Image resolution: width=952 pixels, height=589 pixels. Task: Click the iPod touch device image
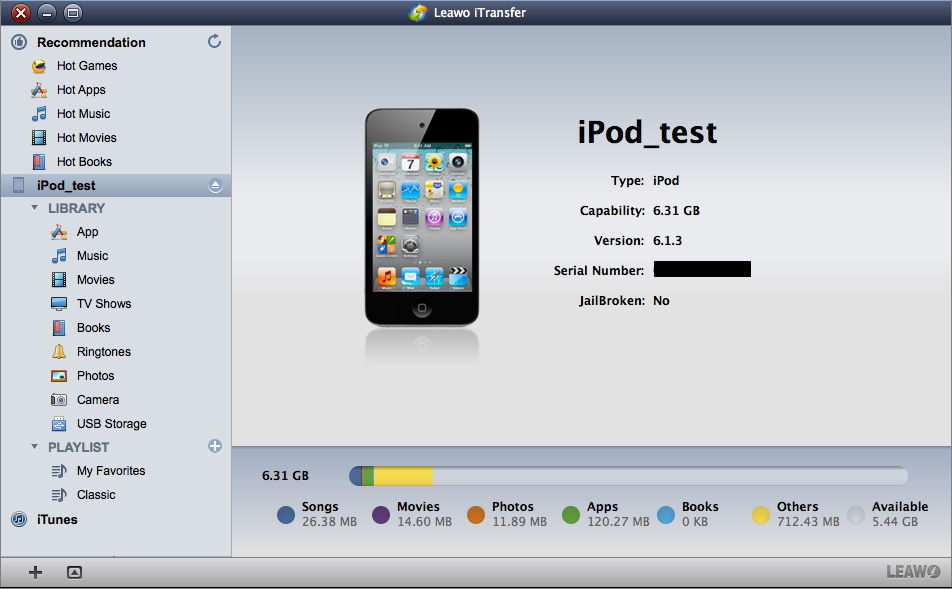(422, 217)
